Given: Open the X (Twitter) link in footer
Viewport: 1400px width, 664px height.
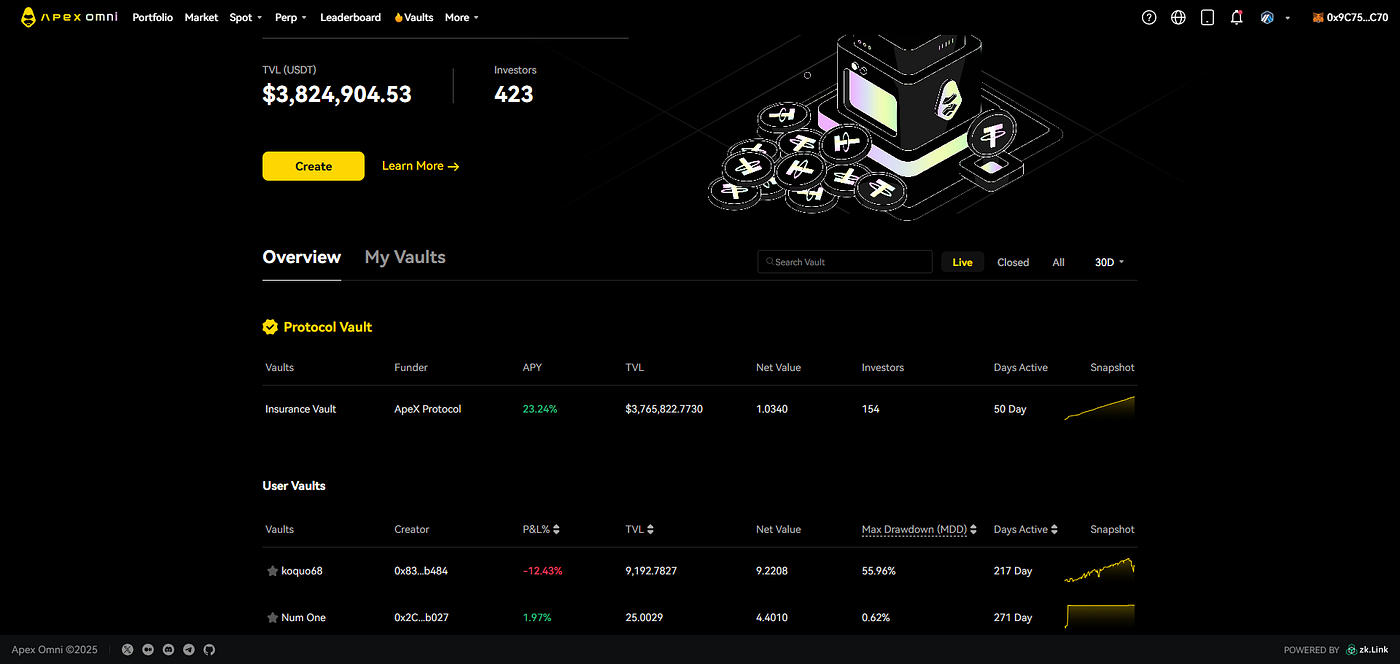Looking at the screenshot, I should point(127,649).
